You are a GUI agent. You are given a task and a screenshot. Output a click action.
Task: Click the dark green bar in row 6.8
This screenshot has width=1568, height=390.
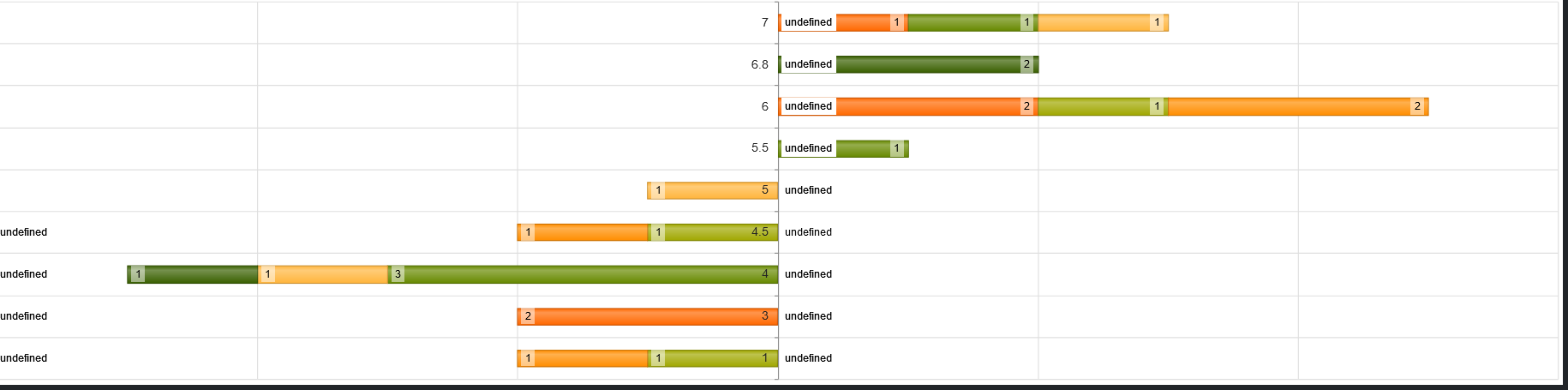coord(930,64)
